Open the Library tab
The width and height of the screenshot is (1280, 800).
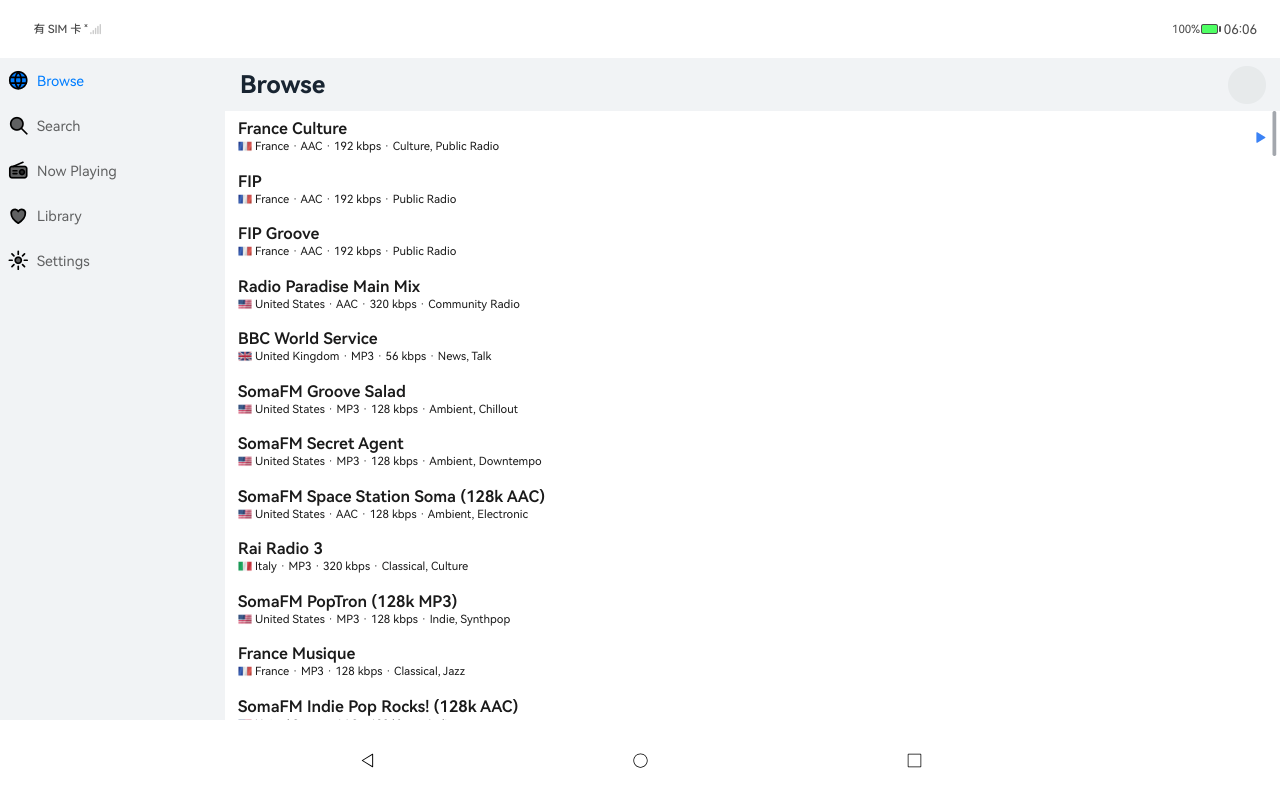112,216
